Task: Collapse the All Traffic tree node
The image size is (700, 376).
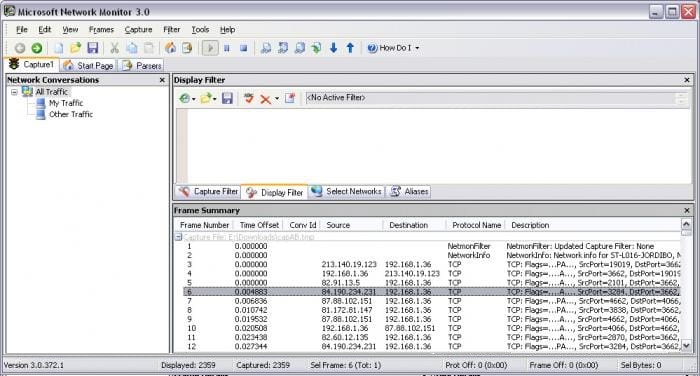Action: click(14, 92)
